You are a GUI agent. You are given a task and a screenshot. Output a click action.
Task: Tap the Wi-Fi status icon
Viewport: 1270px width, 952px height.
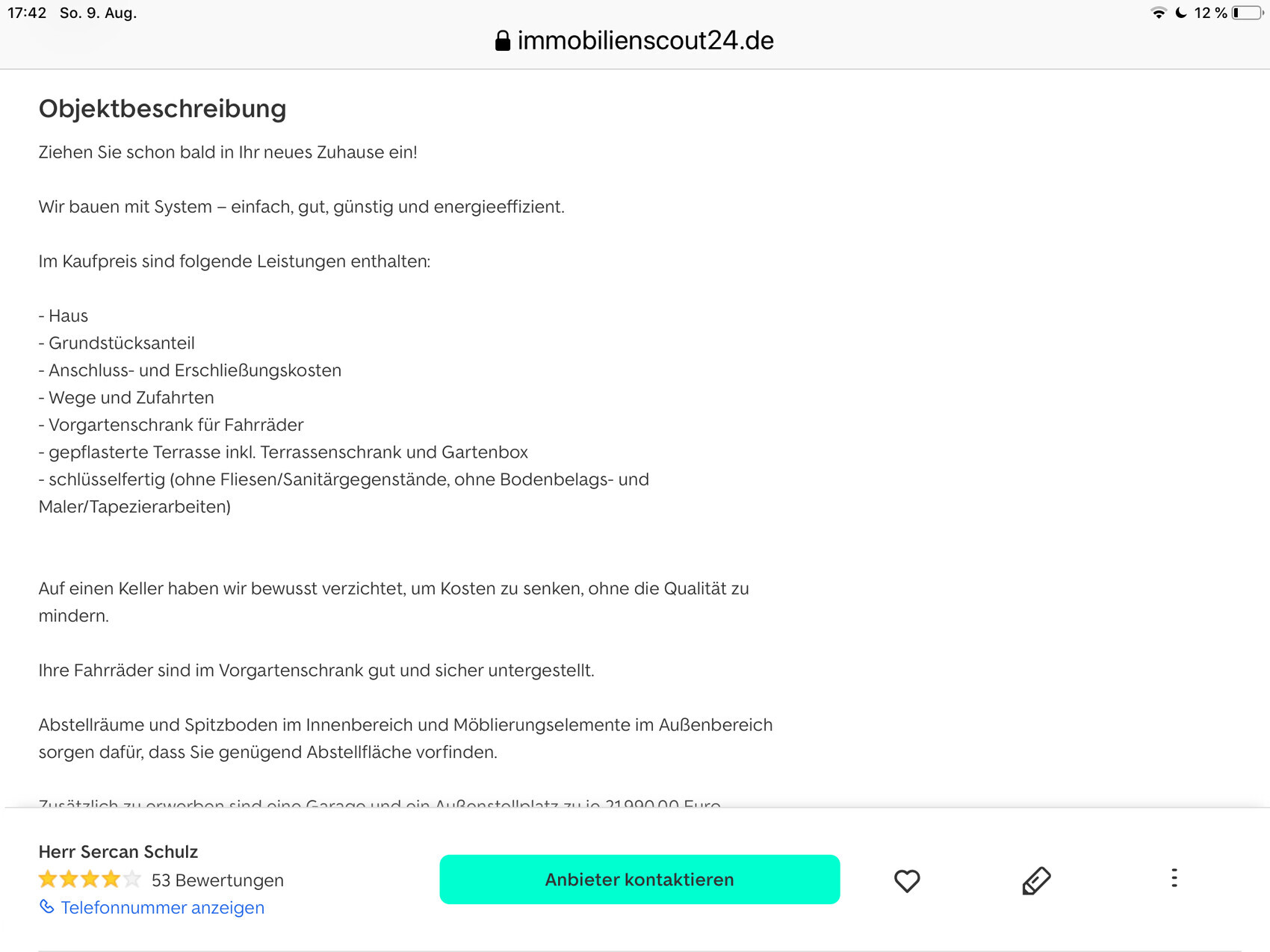(x=1159, y=13)
